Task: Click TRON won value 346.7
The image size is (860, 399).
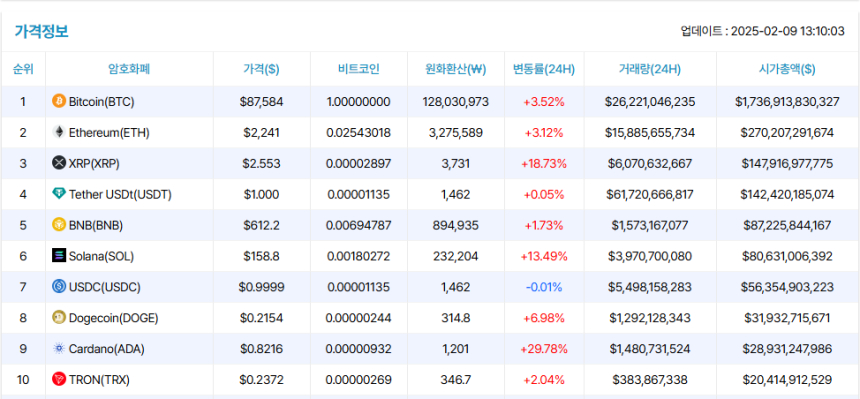Action: click(x=456, y=380)
